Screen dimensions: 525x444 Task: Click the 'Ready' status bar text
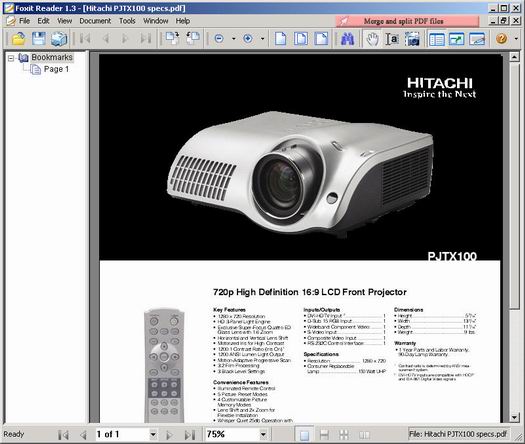[14, 434]
